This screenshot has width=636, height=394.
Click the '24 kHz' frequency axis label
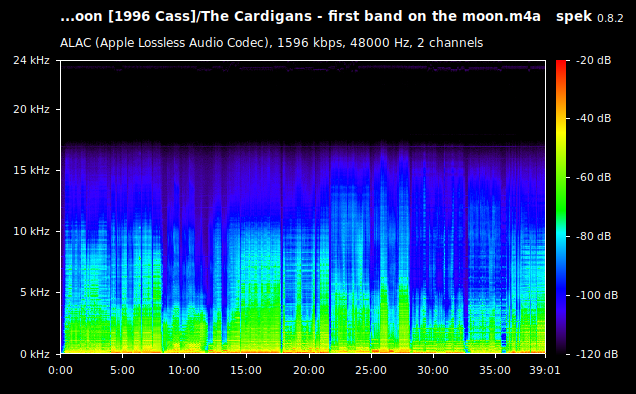(31, 60)
